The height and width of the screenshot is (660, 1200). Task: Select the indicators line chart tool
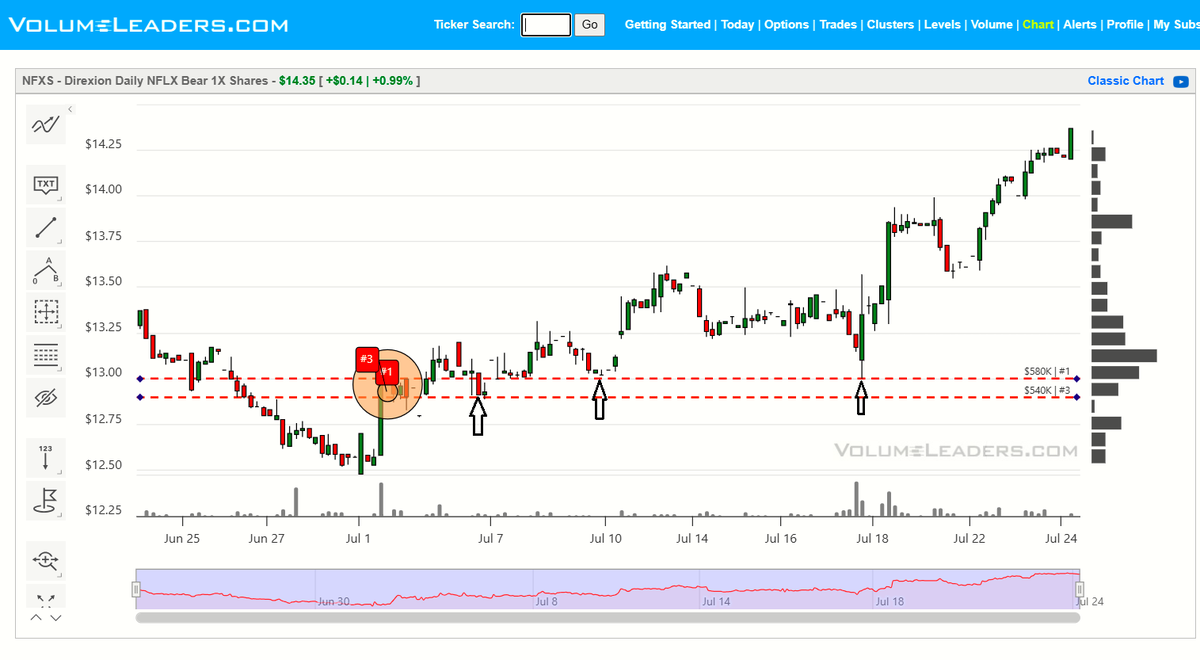click(x=46, y=125)
